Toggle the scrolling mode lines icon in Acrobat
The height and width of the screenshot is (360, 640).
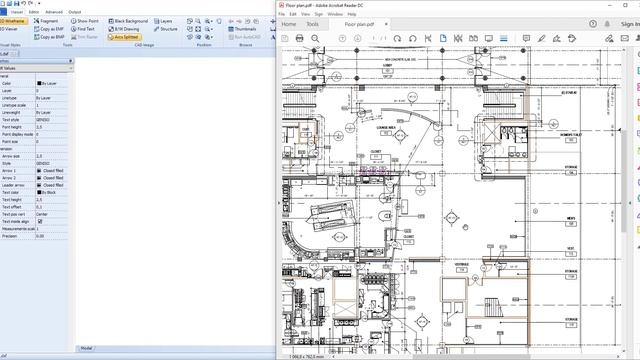[504, 38]
